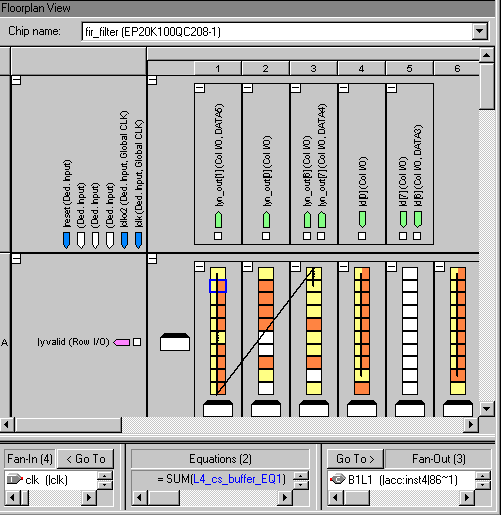Select the ESB block below LAB column 6
This screenshot has width=501, height=515.
(458, 408)
